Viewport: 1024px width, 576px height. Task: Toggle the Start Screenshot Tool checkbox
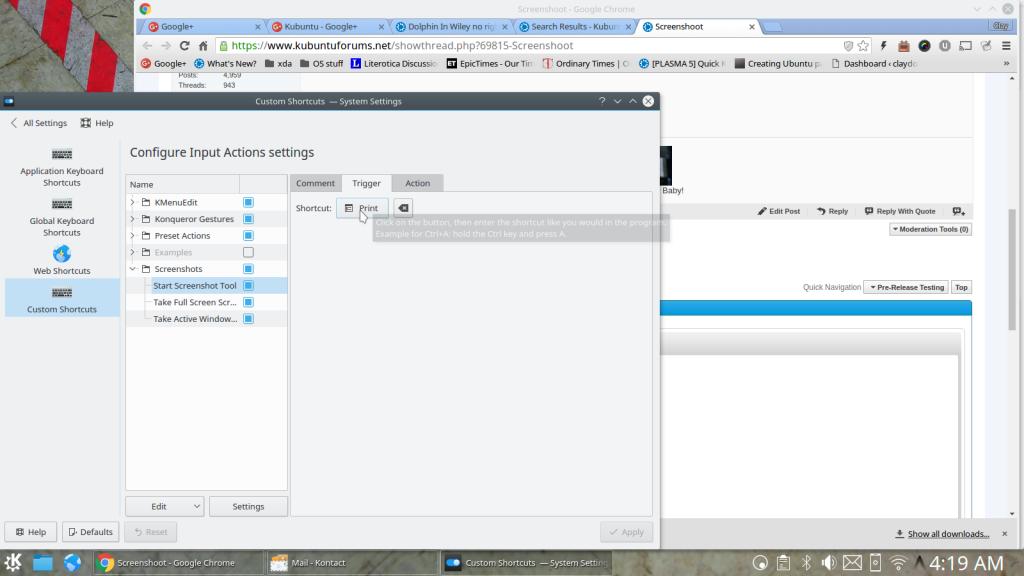coord(248,286)
